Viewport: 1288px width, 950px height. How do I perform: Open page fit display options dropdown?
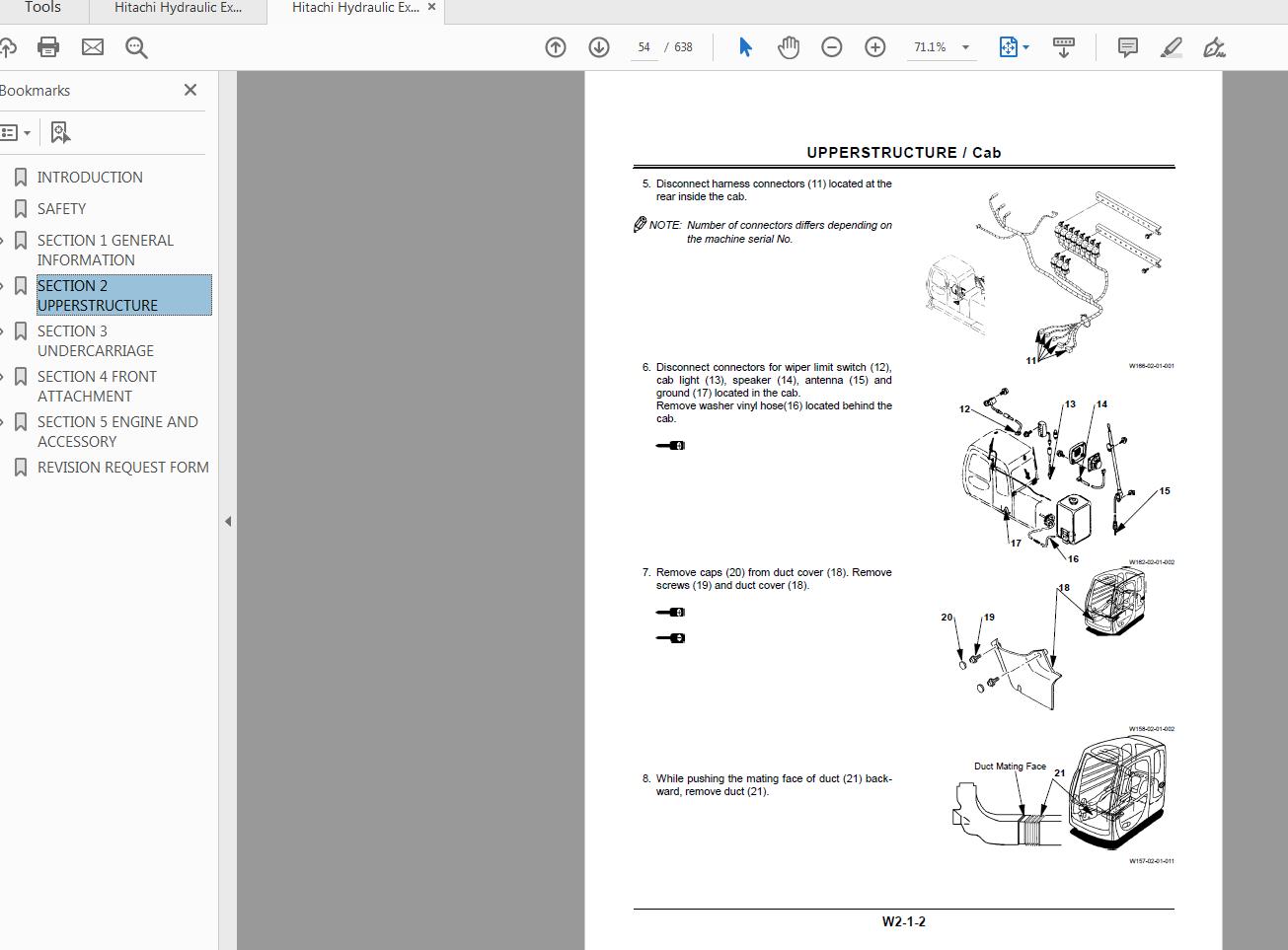(1012, 46)
